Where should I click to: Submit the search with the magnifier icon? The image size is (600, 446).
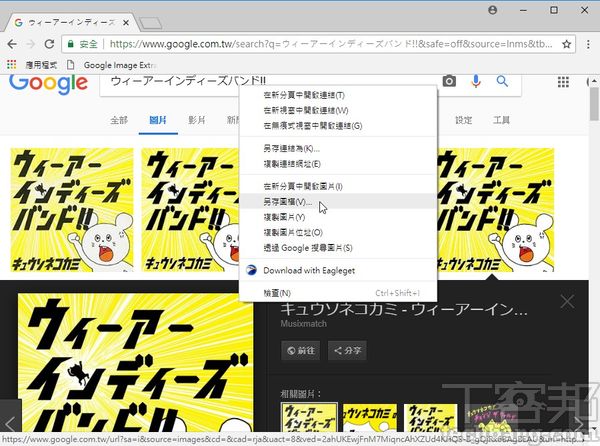pos(502,81)
